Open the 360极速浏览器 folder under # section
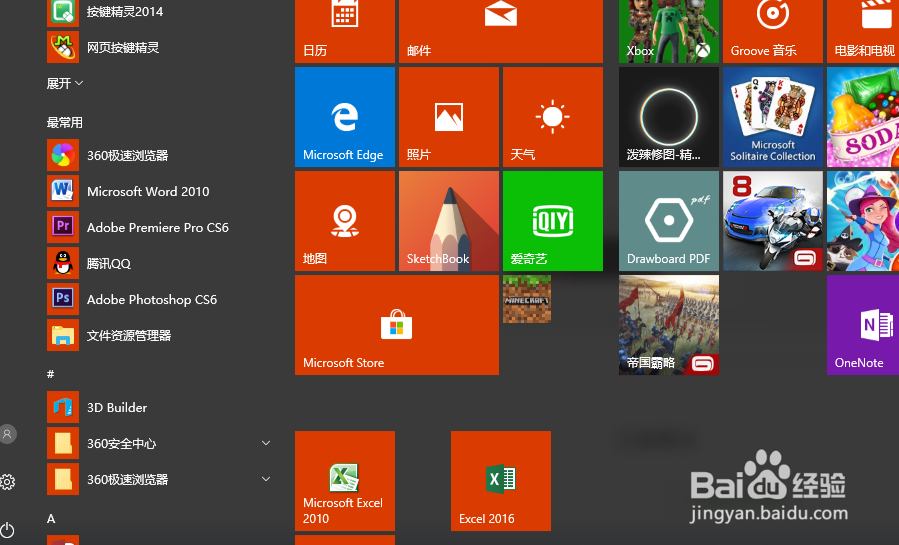Screen dimensions: 899x545 161,480
